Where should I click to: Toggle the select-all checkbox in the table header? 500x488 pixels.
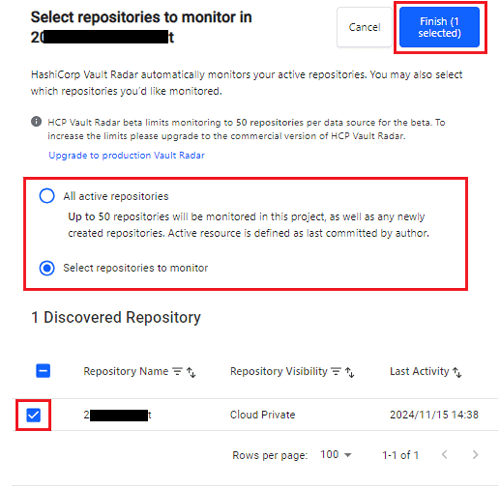43,371
